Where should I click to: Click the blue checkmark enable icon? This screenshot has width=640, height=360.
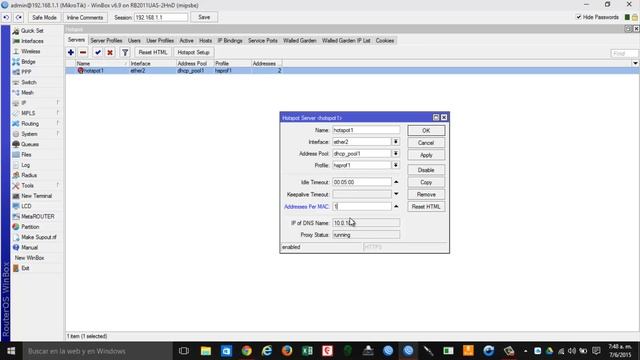point(98,52)
